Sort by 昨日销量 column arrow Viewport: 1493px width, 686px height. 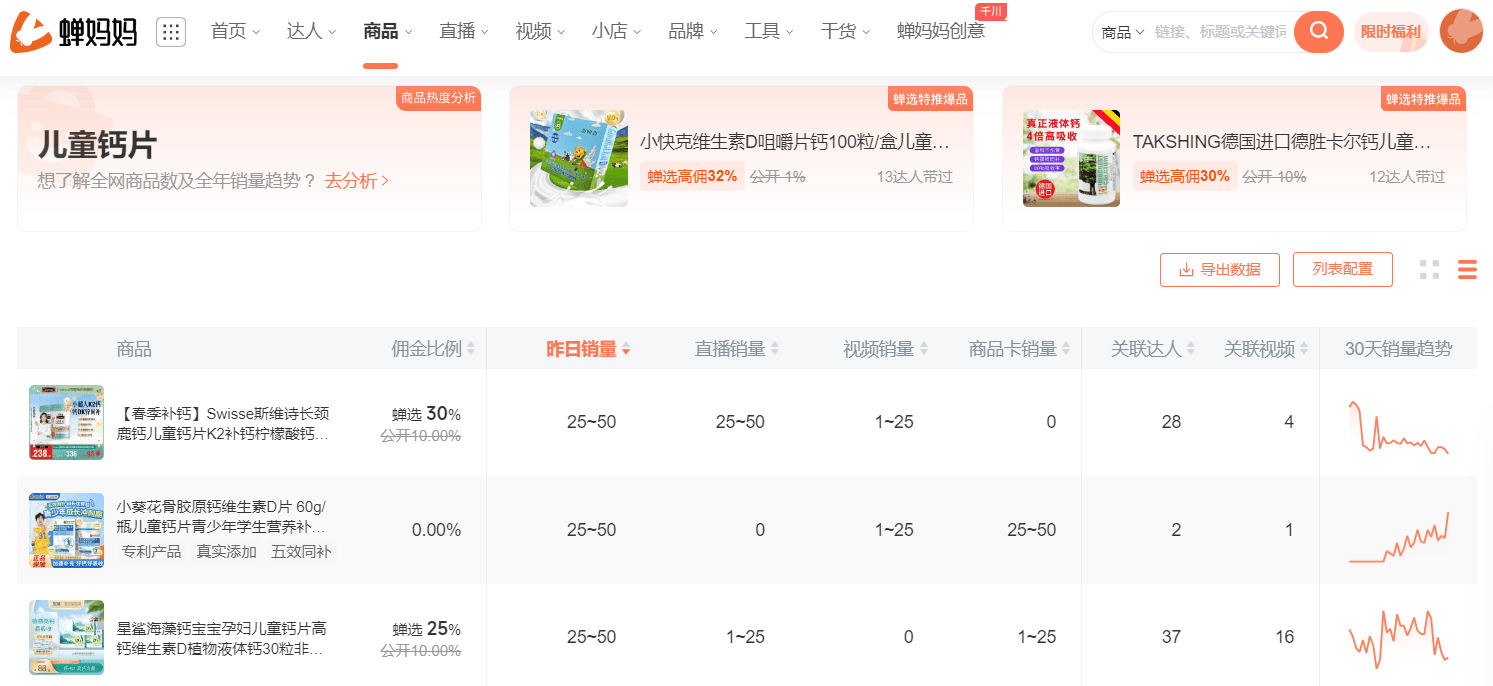tap(626, 349)
